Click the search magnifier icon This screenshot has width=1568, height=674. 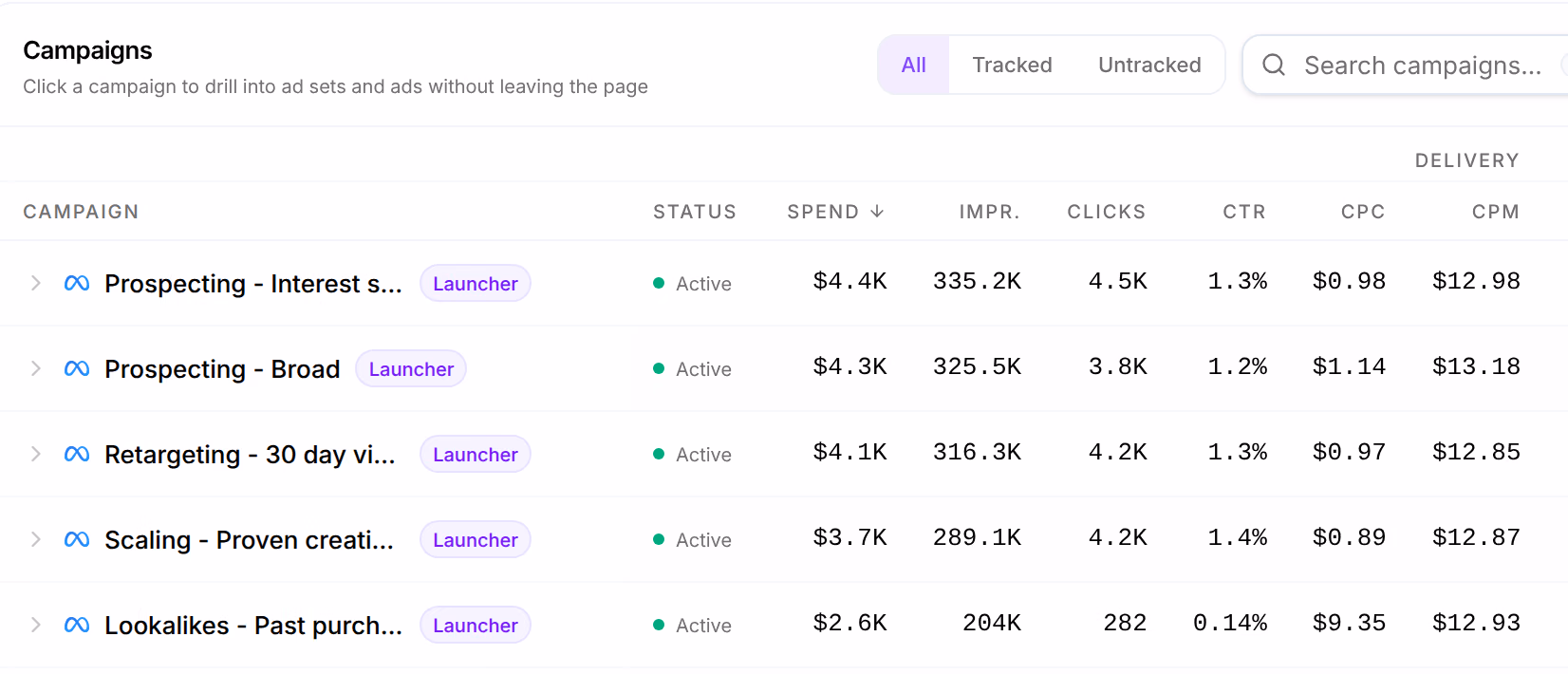point(1274,65)
